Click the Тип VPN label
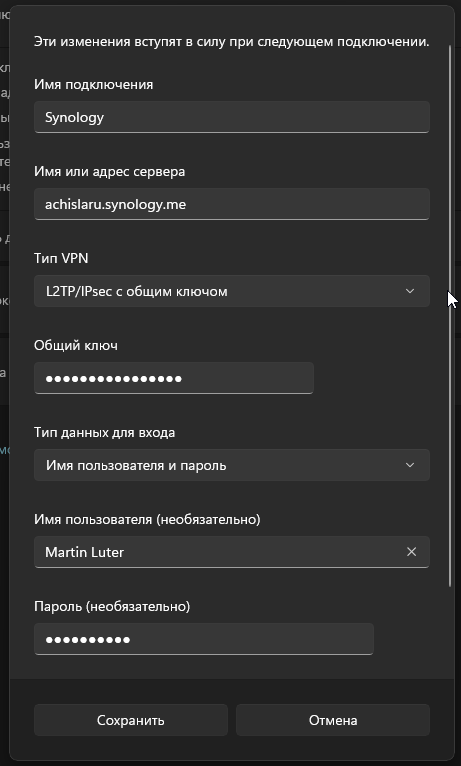The height and width of the screenshot is (766, 461). click(x=61, y=258)
